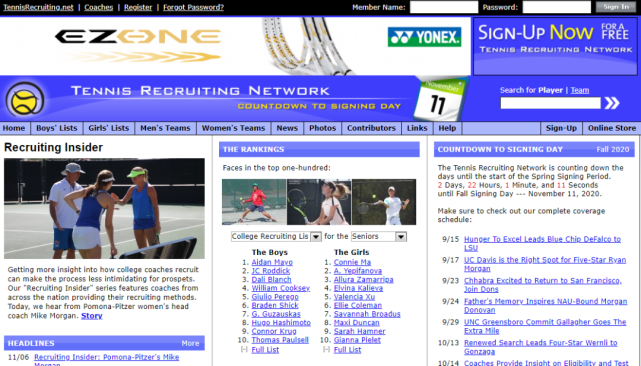This screenshot has width=641, height=366.
Task: Open Allura Zamarripa player link
Action: (x=363, y=280)
